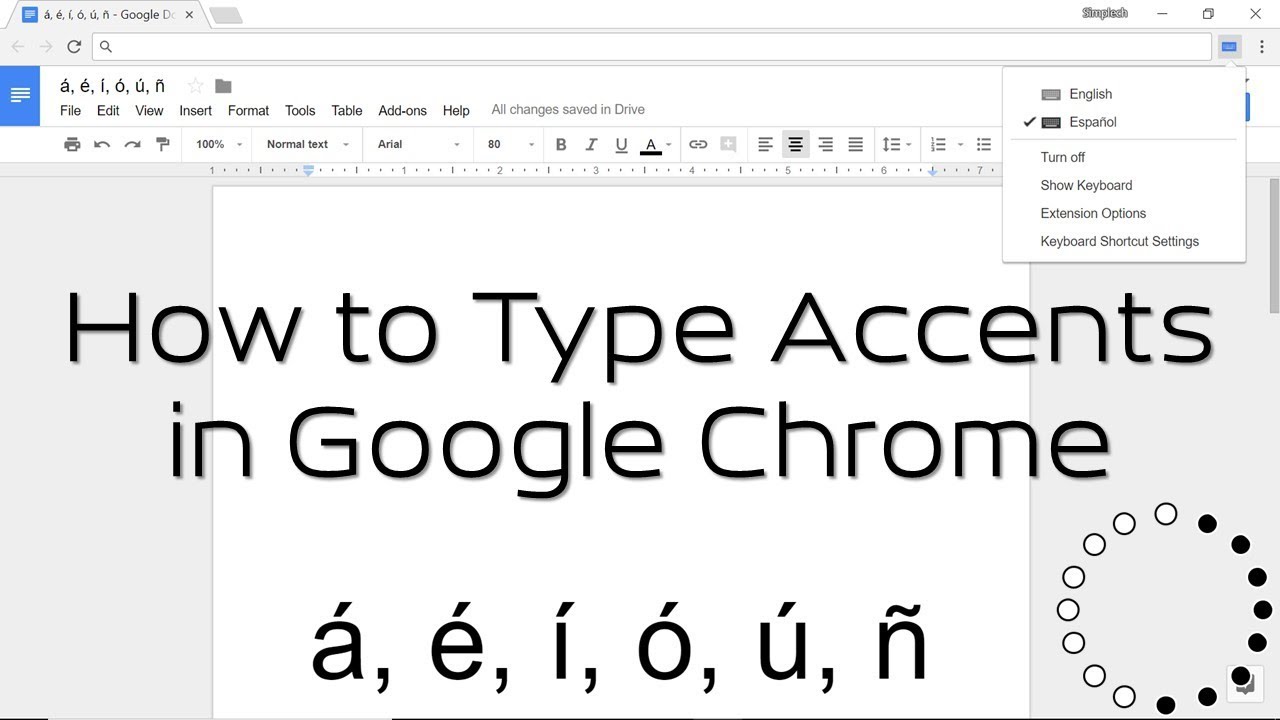Image resolution: width=1280 pixels, height=720 pixels.
Task: Go forward in browser history
Action: tap(46, 47)
